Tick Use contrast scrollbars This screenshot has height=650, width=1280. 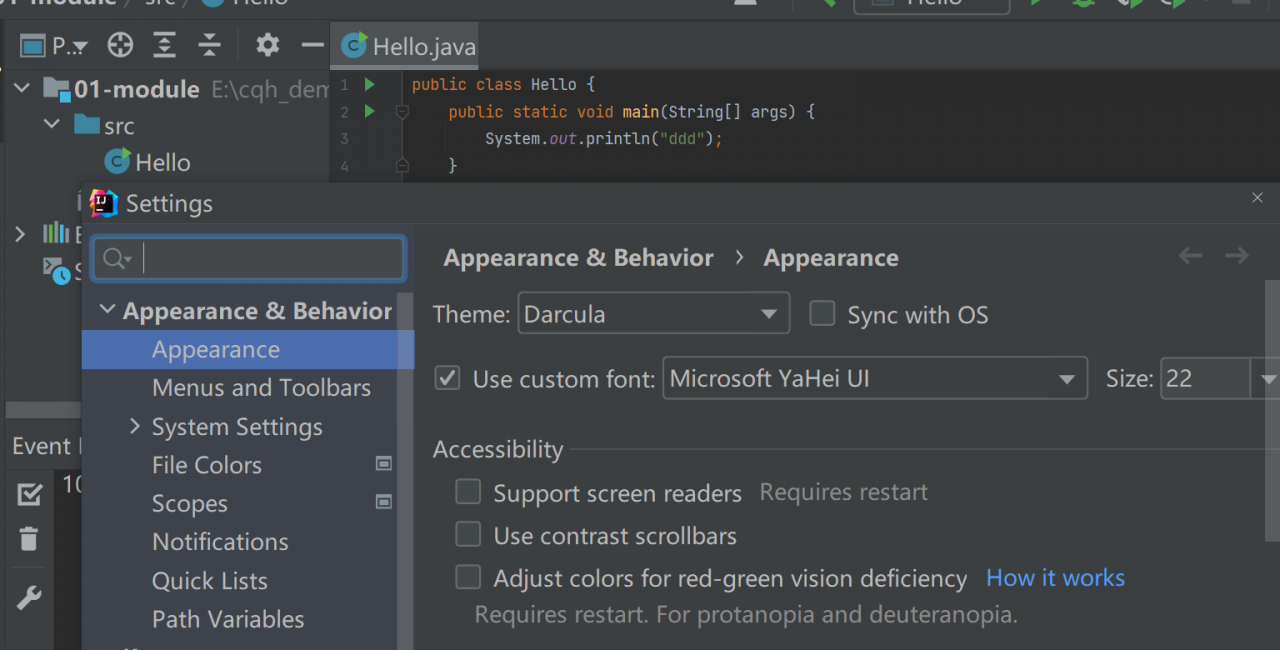coord(468,535)
